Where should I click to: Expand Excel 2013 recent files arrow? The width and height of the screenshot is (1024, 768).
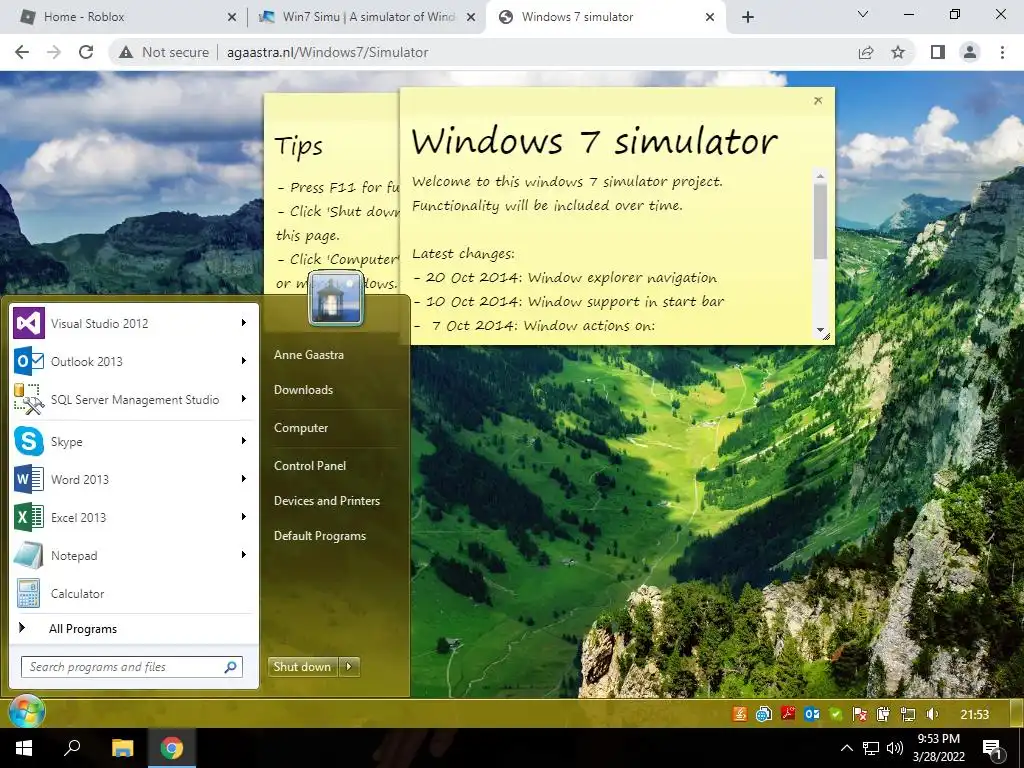(244, 517)
